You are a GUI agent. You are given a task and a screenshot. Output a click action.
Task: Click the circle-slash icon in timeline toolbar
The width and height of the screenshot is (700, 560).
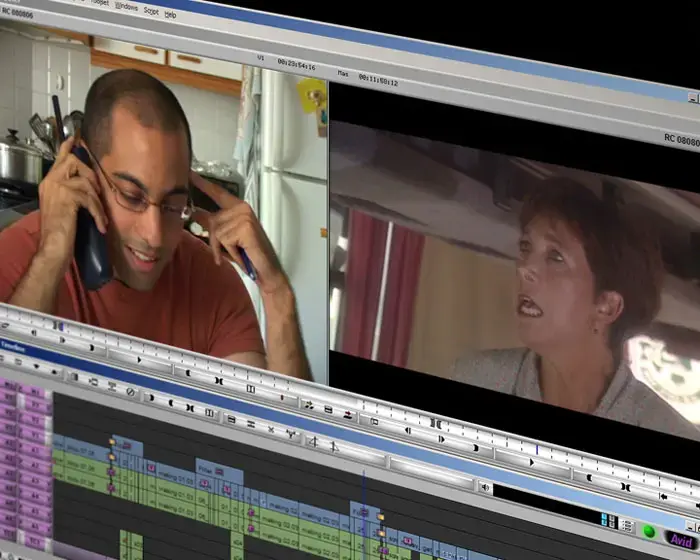130,392
